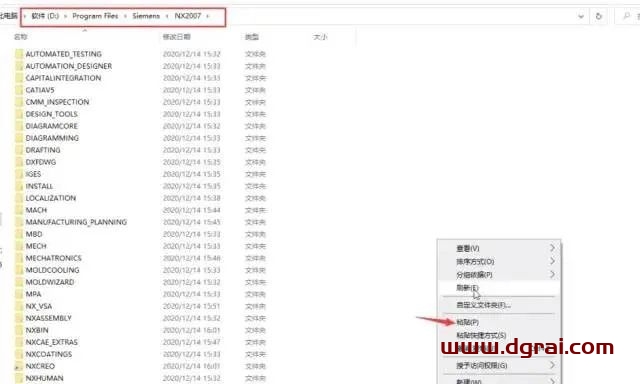640x384 pixels.
Task: Choose 粘贴快捷方式(S) from context menu
Action: tap(500, 335)
